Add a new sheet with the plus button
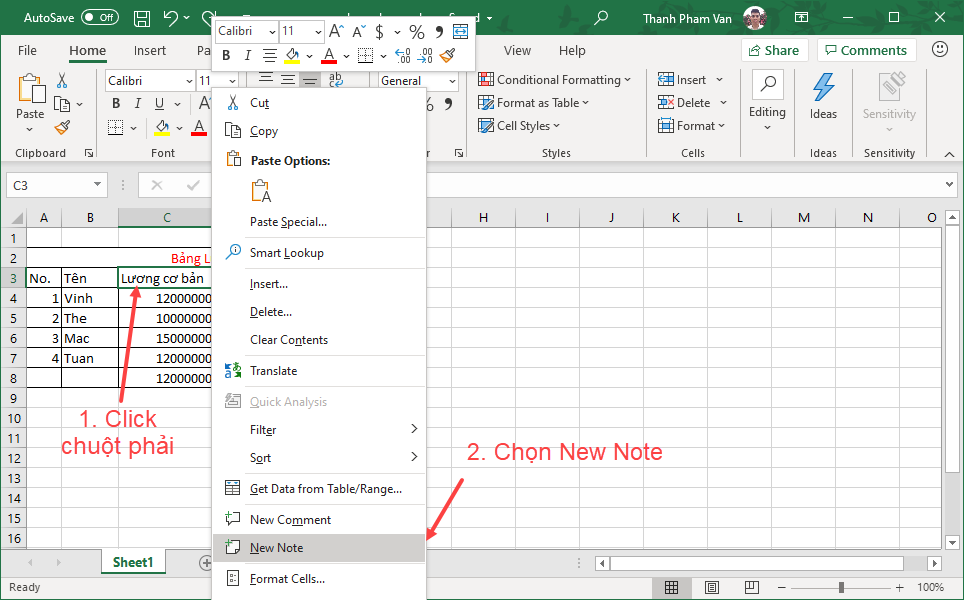 pyautogui.click(x=205, y=562)
